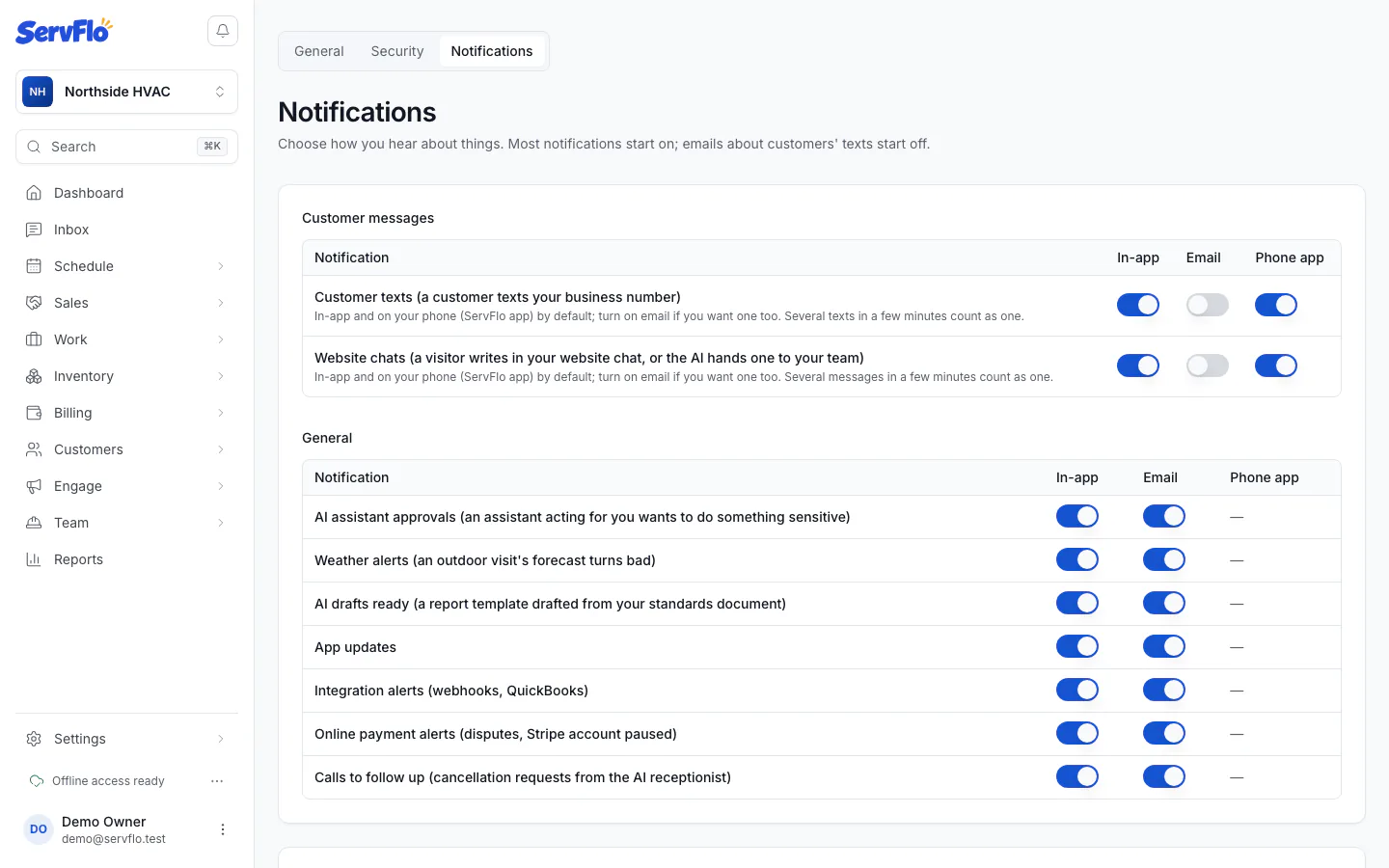Expand the Customers submenu chevron

point(221,449)
